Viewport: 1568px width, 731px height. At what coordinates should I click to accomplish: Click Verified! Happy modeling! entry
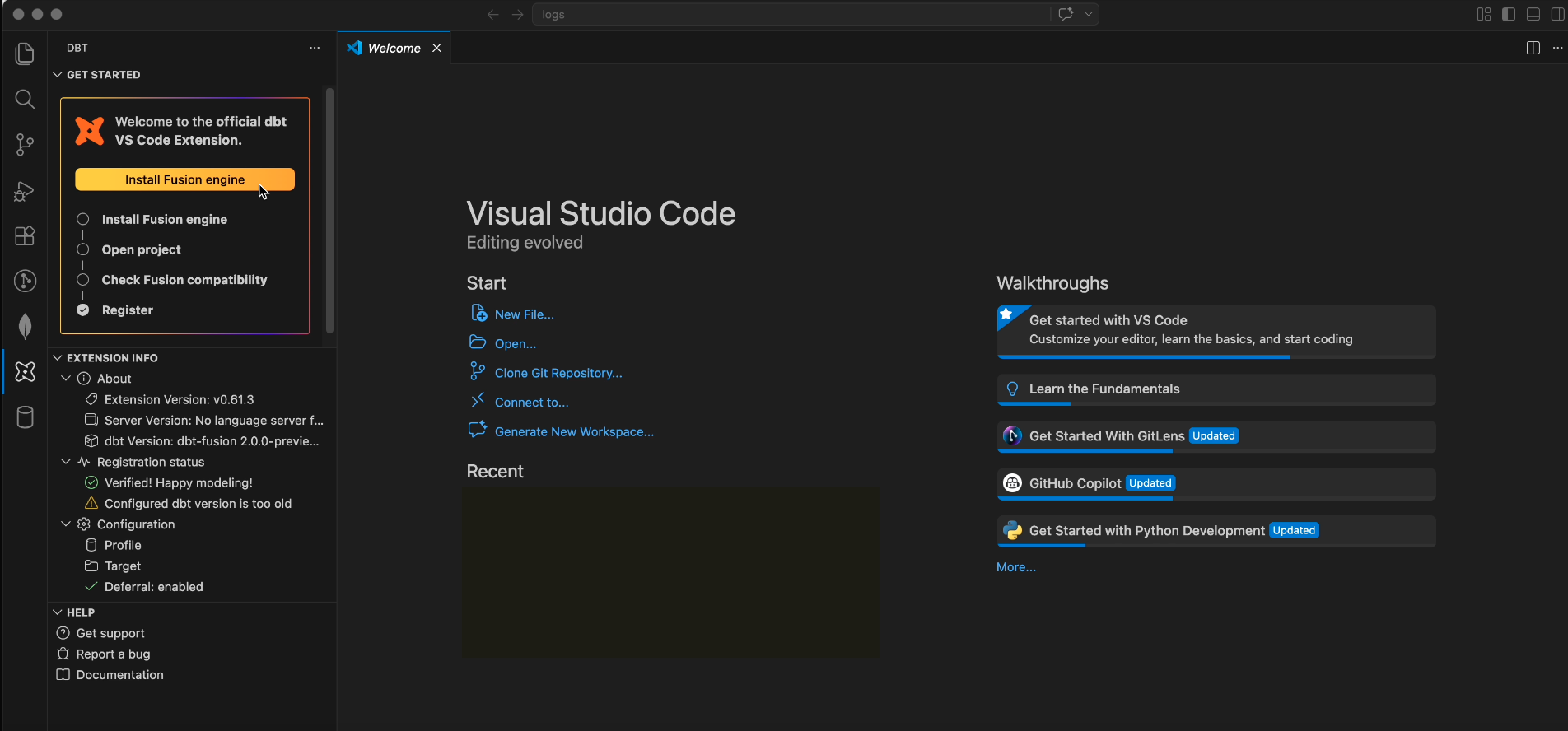[x=191, y=482]
